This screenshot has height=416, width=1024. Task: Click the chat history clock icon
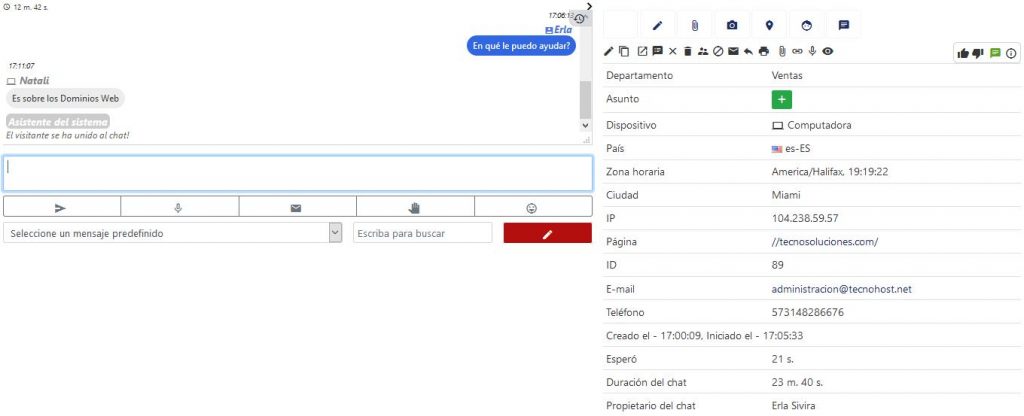coord(579,19)
